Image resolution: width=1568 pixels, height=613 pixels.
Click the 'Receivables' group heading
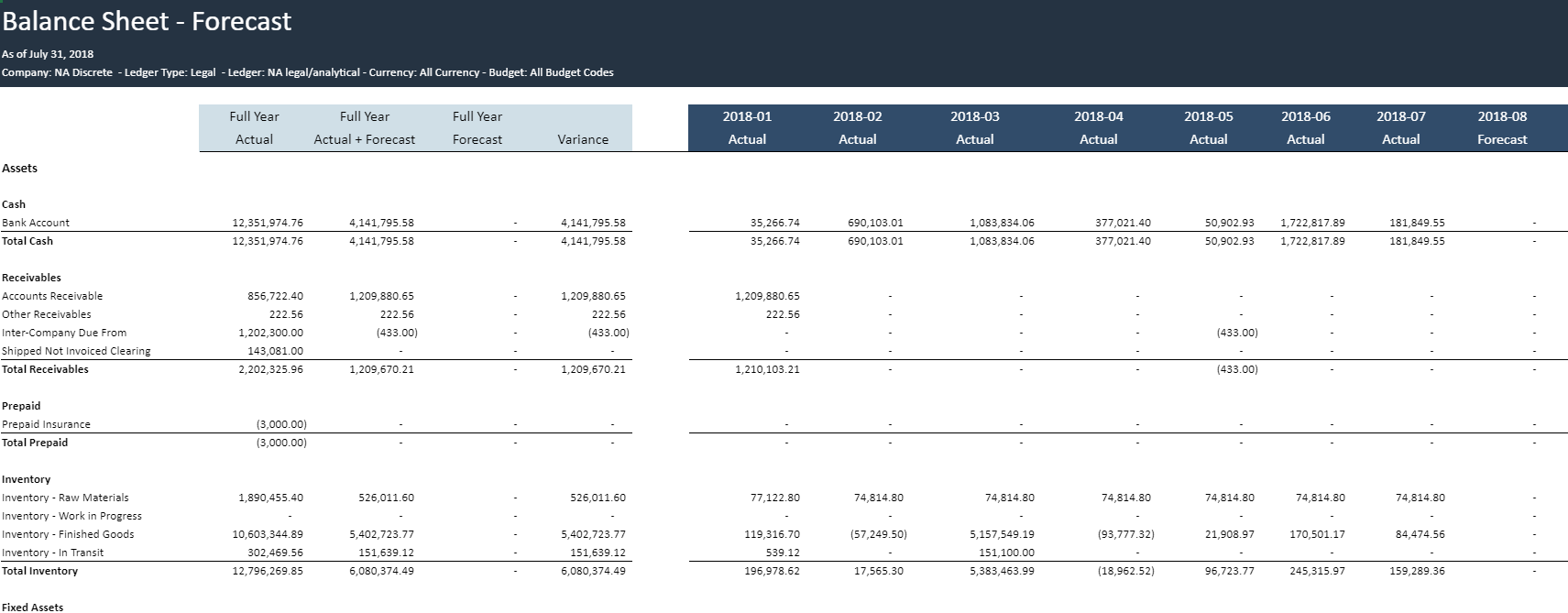31,278
